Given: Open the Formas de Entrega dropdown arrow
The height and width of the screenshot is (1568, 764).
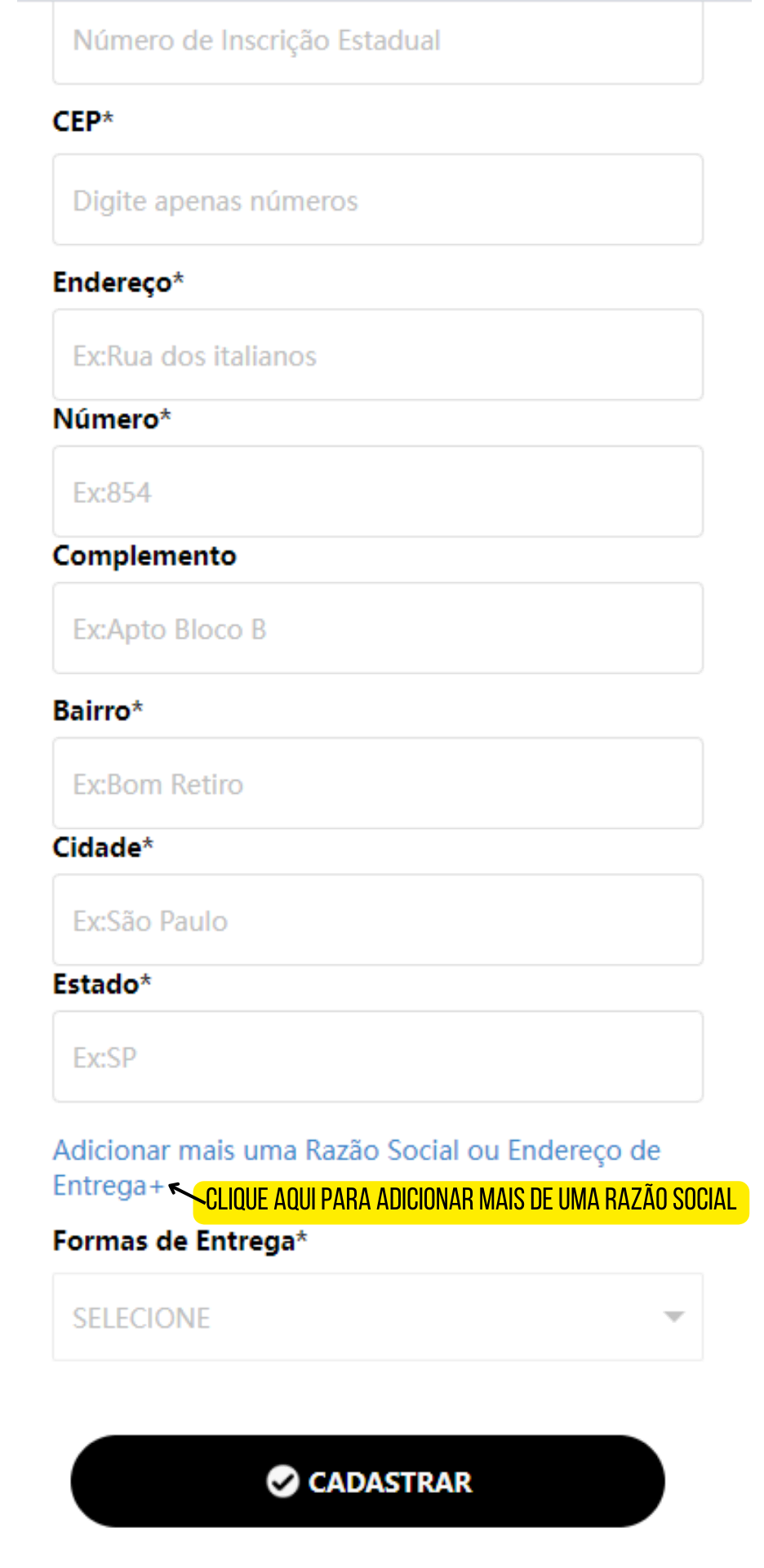Looking at the screenshot, I should pyautogui.click(x=673, y=1316).
